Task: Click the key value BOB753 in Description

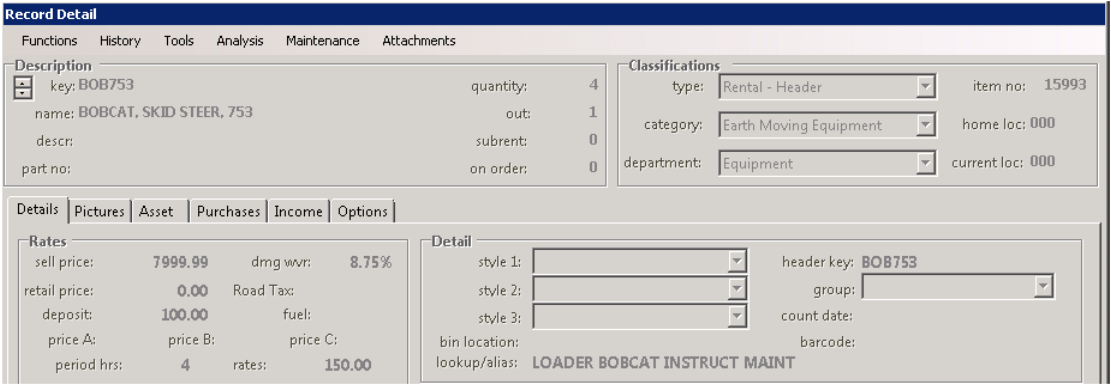Action: (x=106, y=86)
